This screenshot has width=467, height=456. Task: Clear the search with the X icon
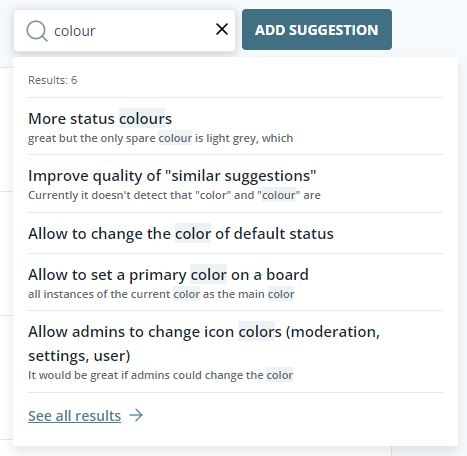pyautogui.click(x=222, y=29)
